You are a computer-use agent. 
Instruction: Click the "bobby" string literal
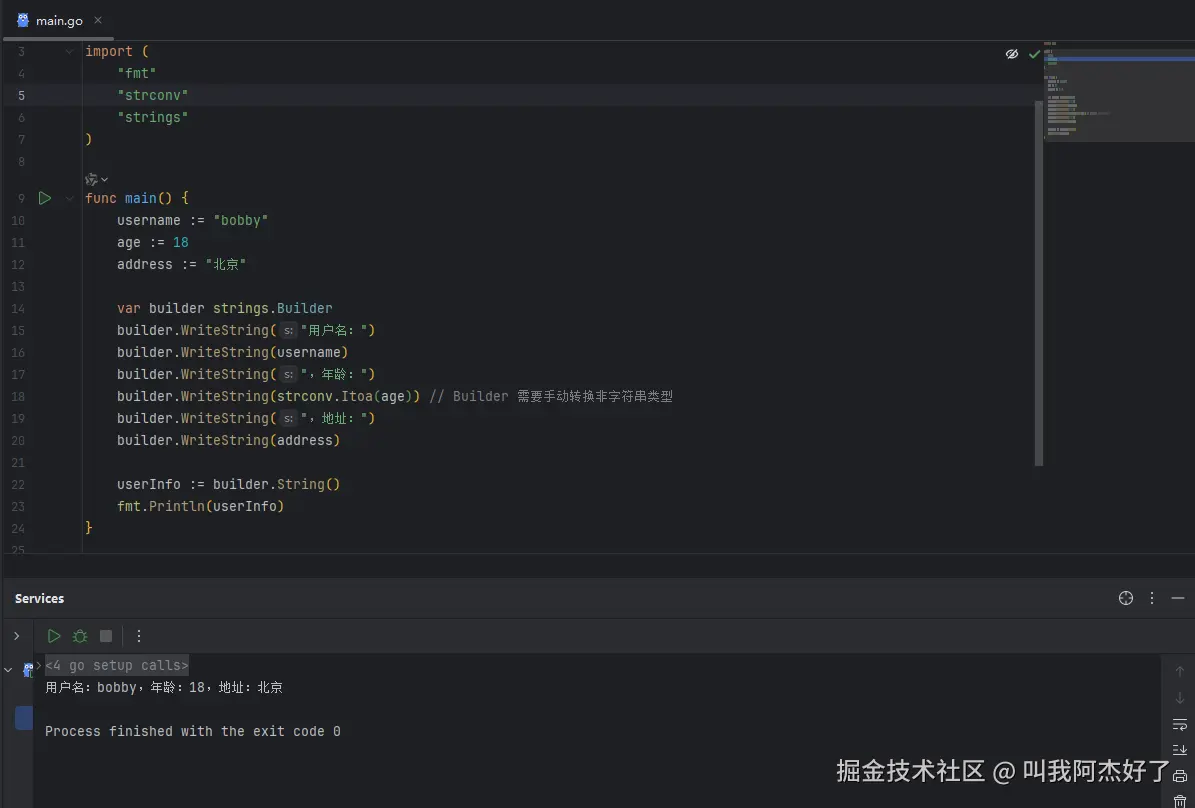click(241, 220)
